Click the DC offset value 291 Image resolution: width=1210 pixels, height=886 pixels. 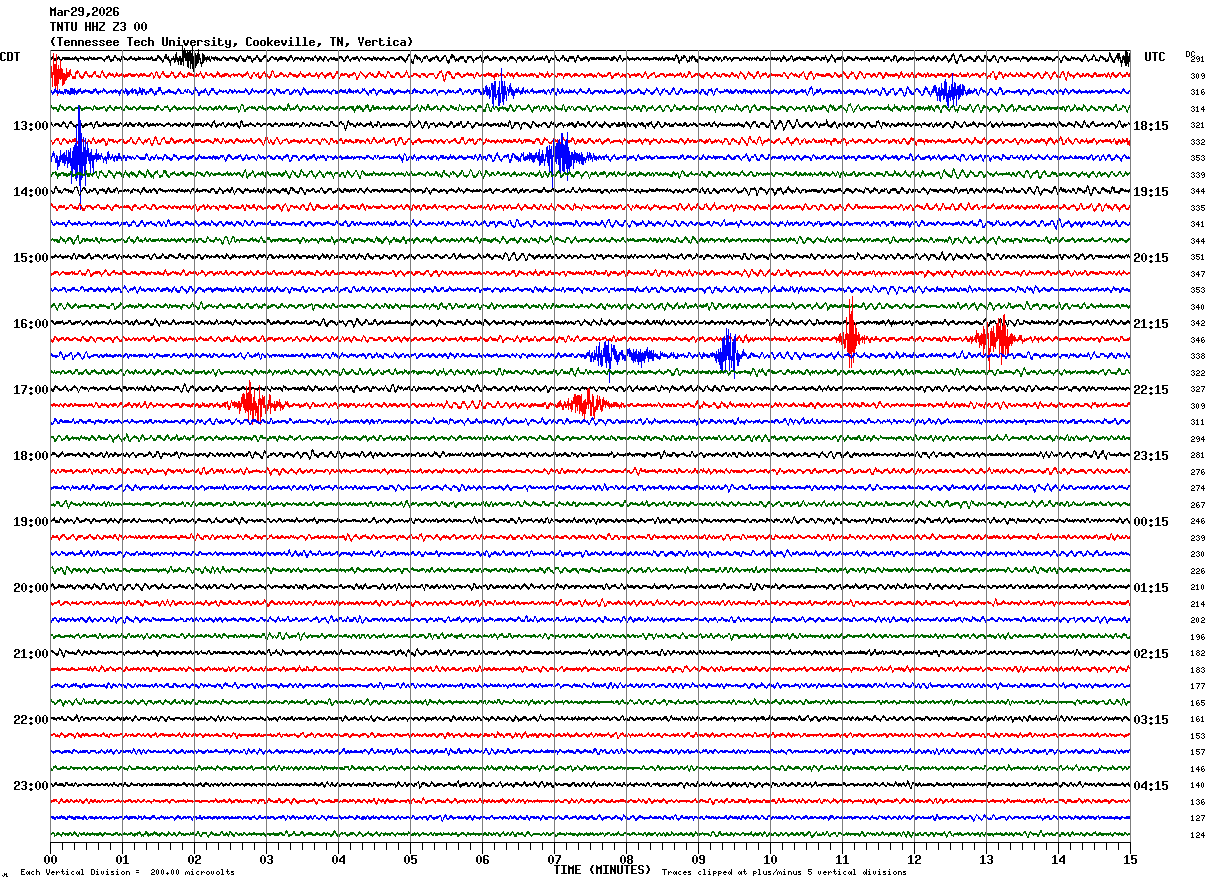1197,60
